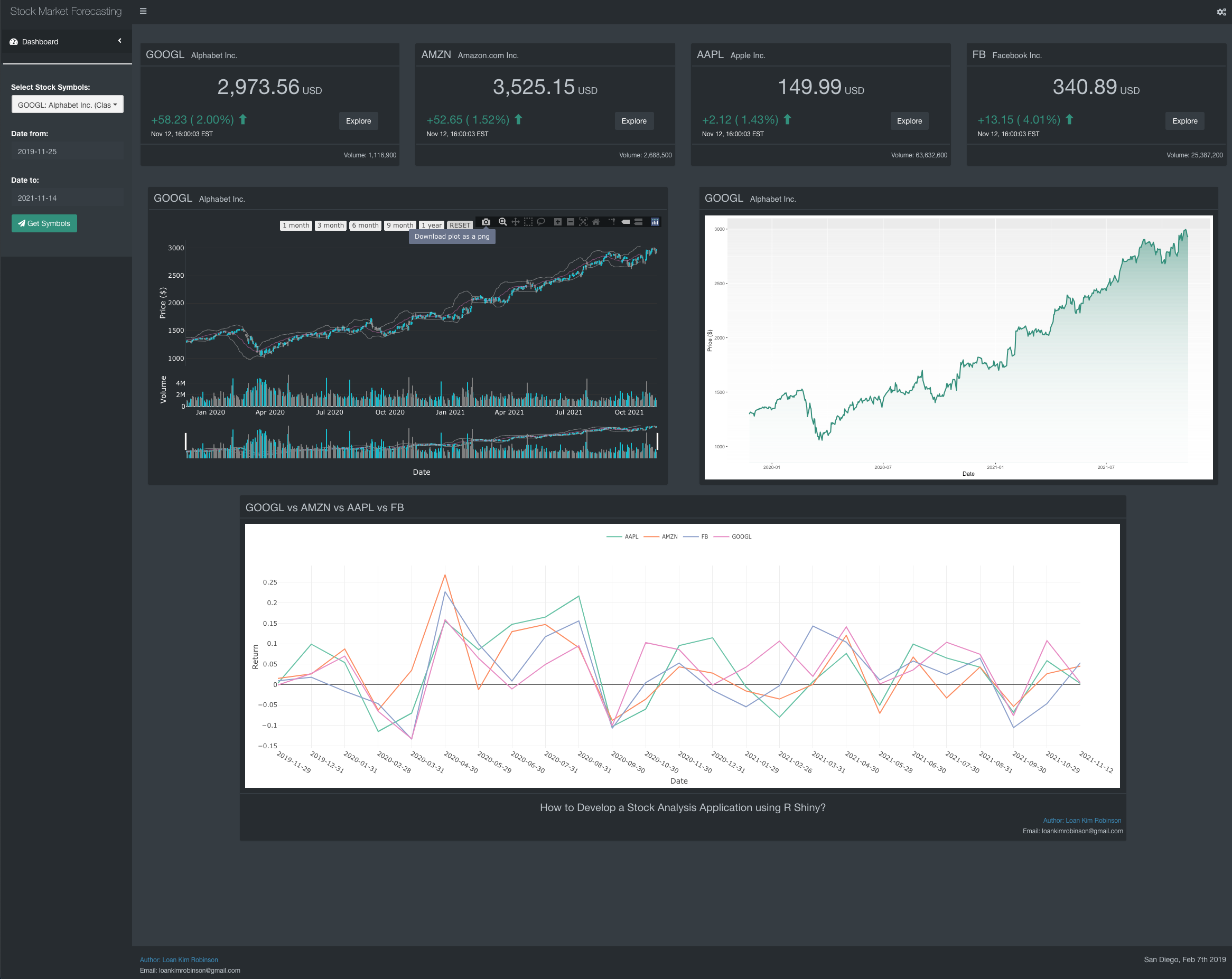The height and width of the screenshot is (979, 1232).
Task: Click the Date from input field
Action: (68, 152)
